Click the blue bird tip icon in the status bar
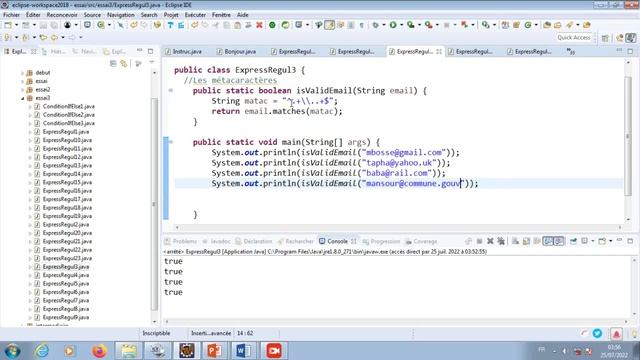640x360 pixels. (598, 333)
